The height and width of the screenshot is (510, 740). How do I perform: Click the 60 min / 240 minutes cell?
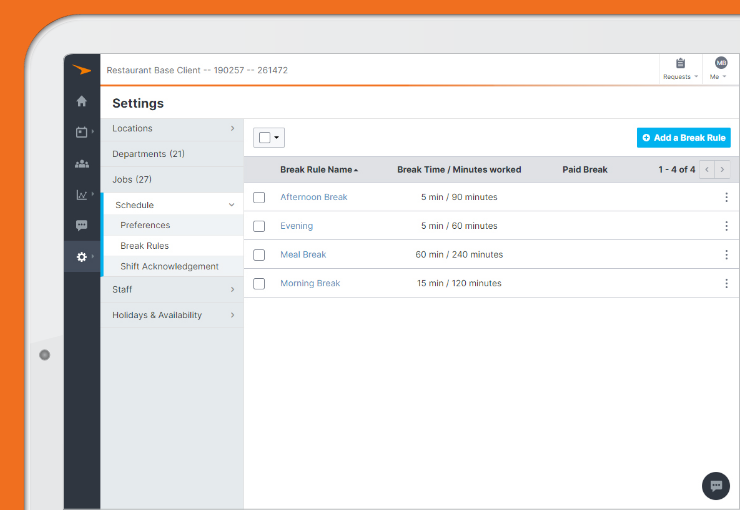[459, 255]
